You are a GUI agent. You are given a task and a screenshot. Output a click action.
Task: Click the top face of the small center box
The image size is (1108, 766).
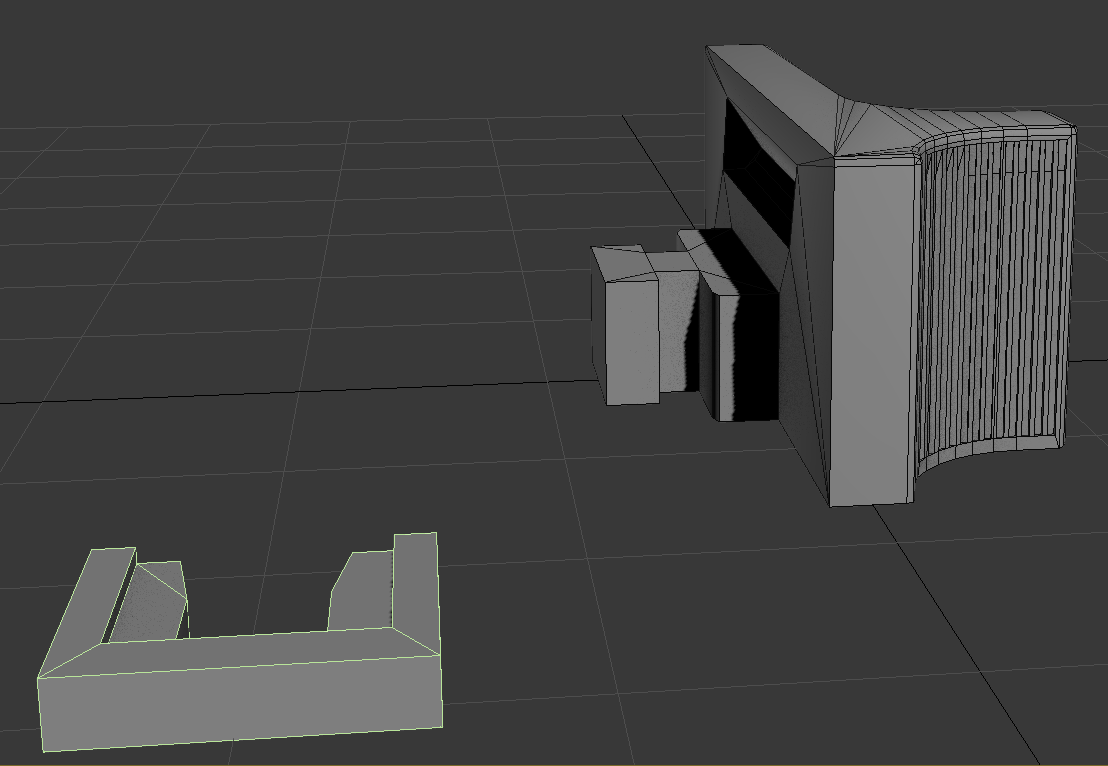pyautogui.click(x=620, y=262)
